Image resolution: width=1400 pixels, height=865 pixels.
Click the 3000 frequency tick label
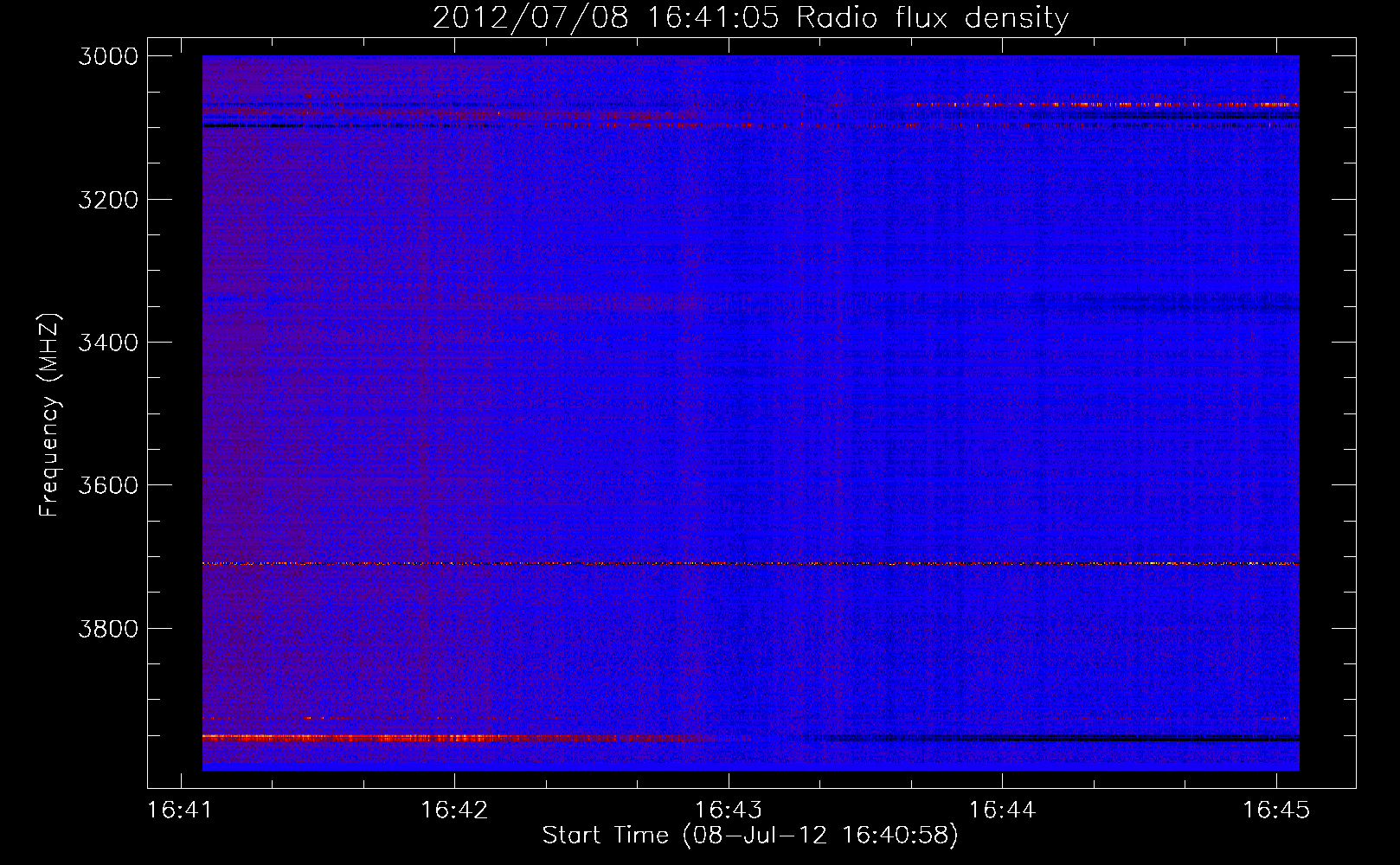coord(108,56)
